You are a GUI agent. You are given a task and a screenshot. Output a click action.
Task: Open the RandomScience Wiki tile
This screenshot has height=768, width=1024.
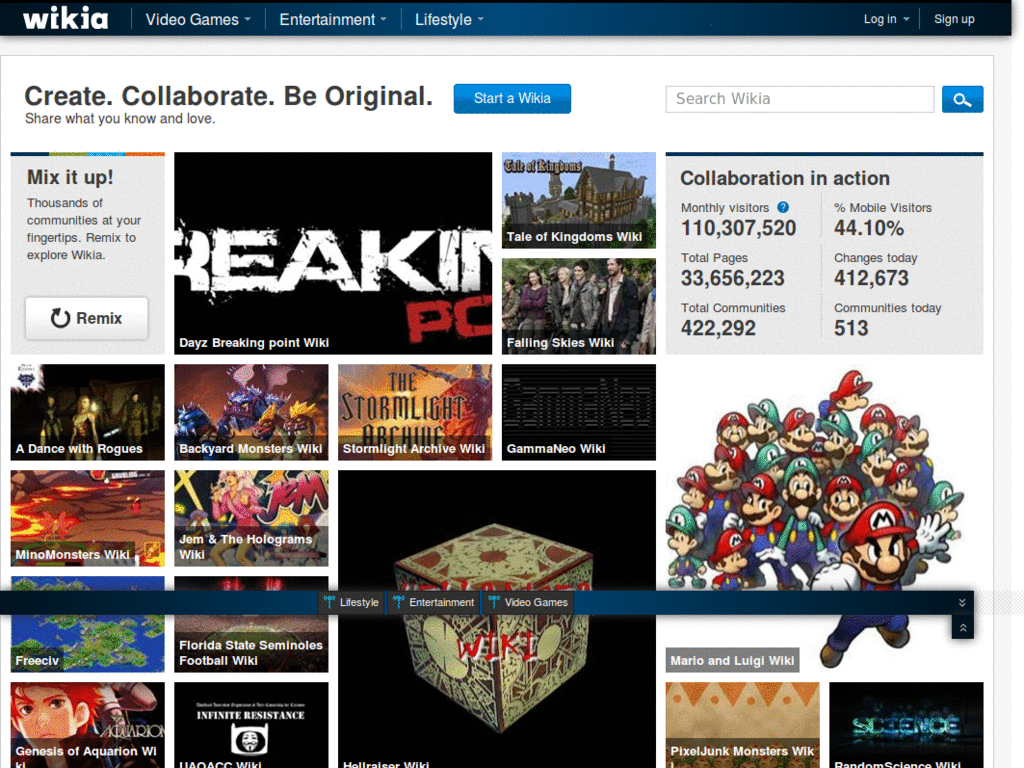(x=906, y=725)
